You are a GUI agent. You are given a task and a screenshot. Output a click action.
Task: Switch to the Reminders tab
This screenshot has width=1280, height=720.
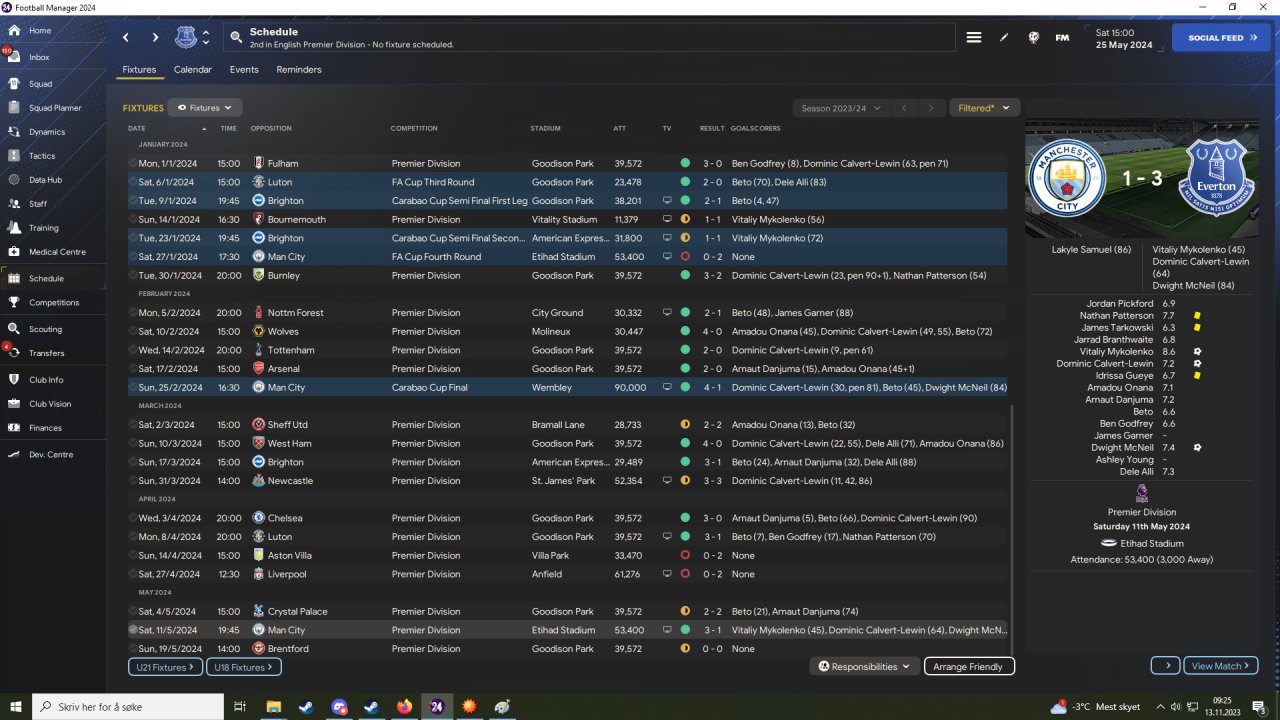click(x=299, y=70)
